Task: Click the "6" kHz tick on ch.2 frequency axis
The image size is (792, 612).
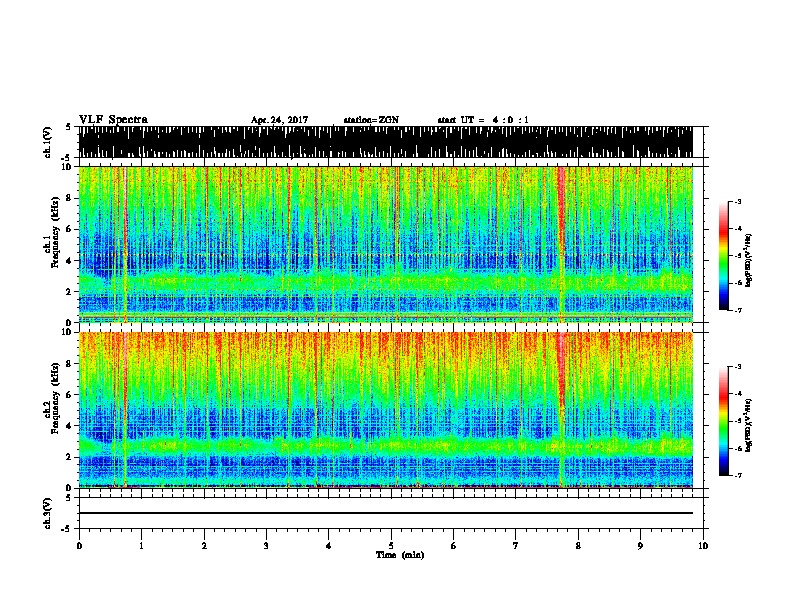Action: coord(69,395)
